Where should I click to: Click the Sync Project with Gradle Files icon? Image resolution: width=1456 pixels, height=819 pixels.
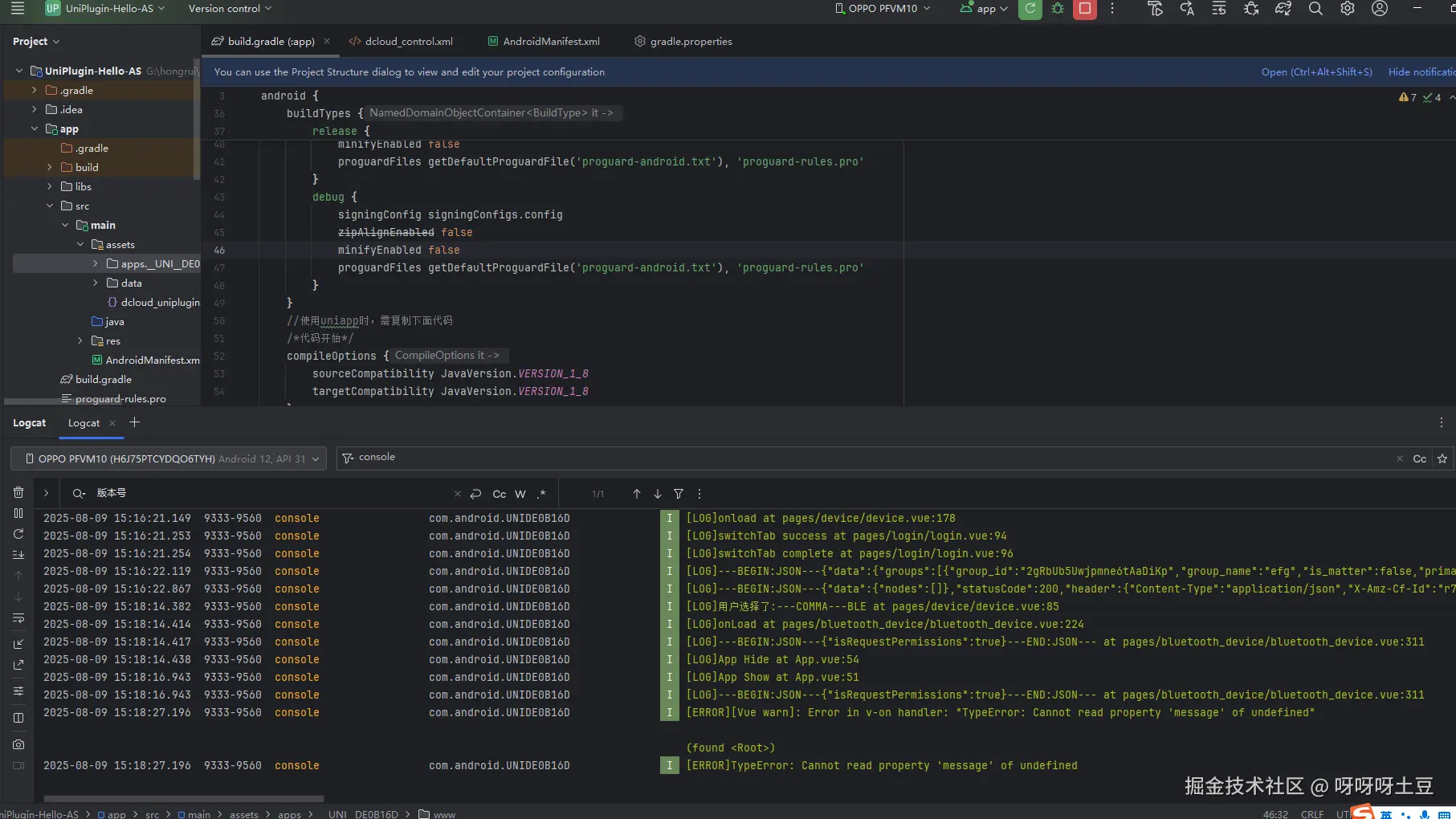[1283, 8]
